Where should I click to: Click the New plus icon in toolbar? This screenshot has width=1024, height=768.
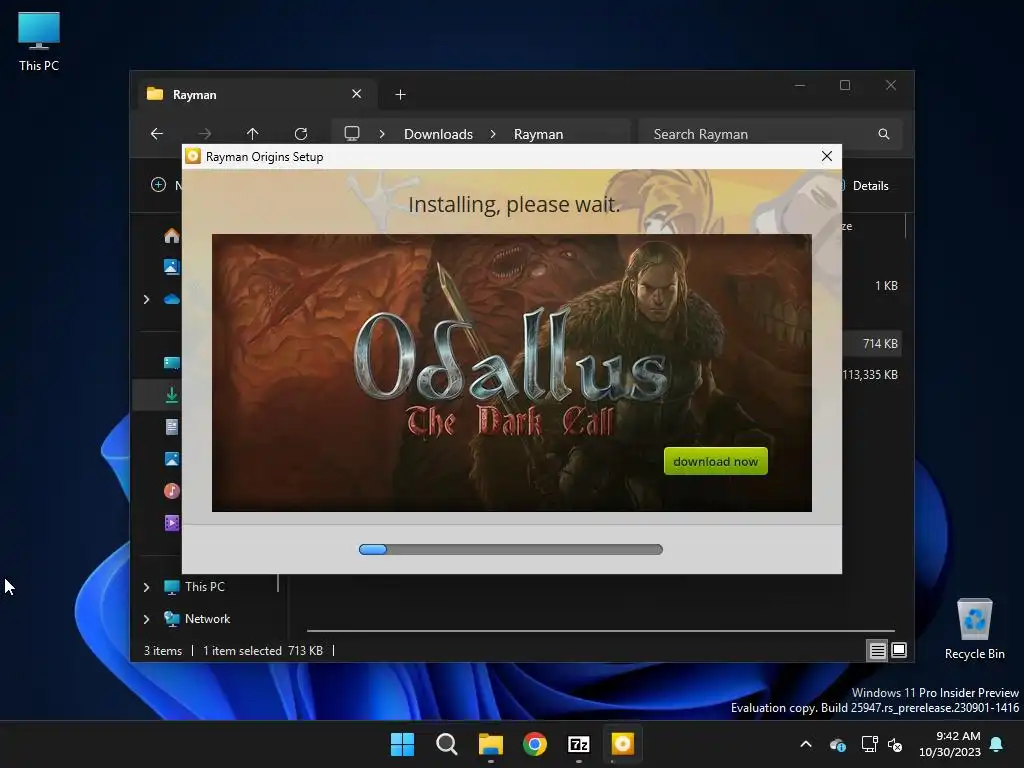click(x=159, y=185)
